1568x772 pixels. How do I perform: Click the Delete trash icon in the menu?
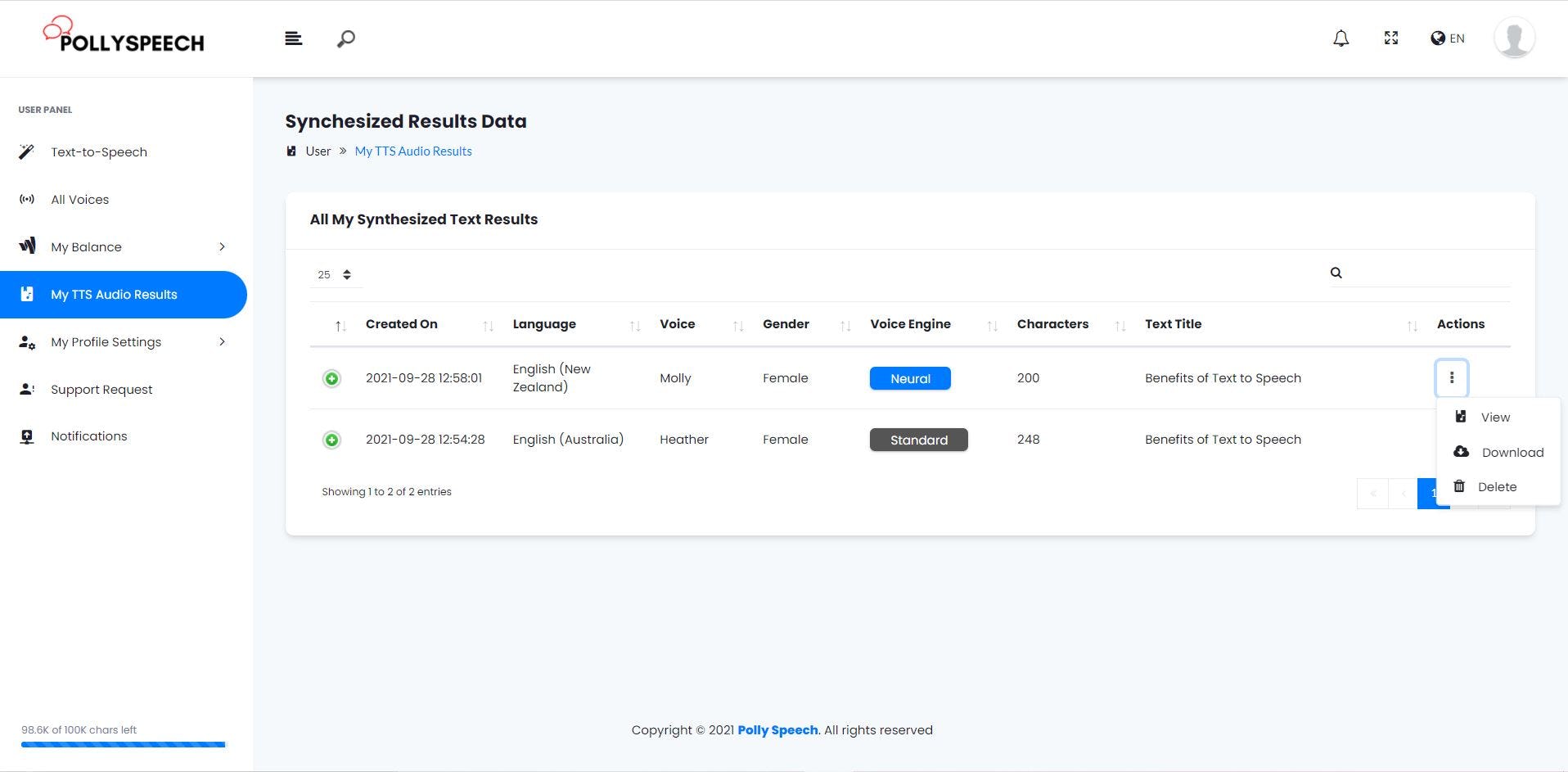(x=1459, y=486)
